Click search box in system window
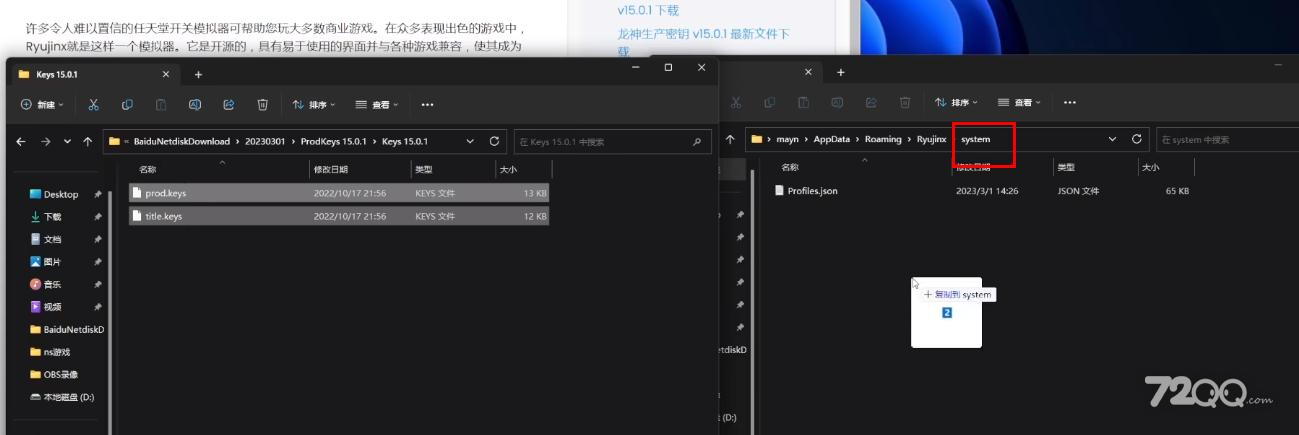This screenshot has width=1299, height=435. point(1226,139)
